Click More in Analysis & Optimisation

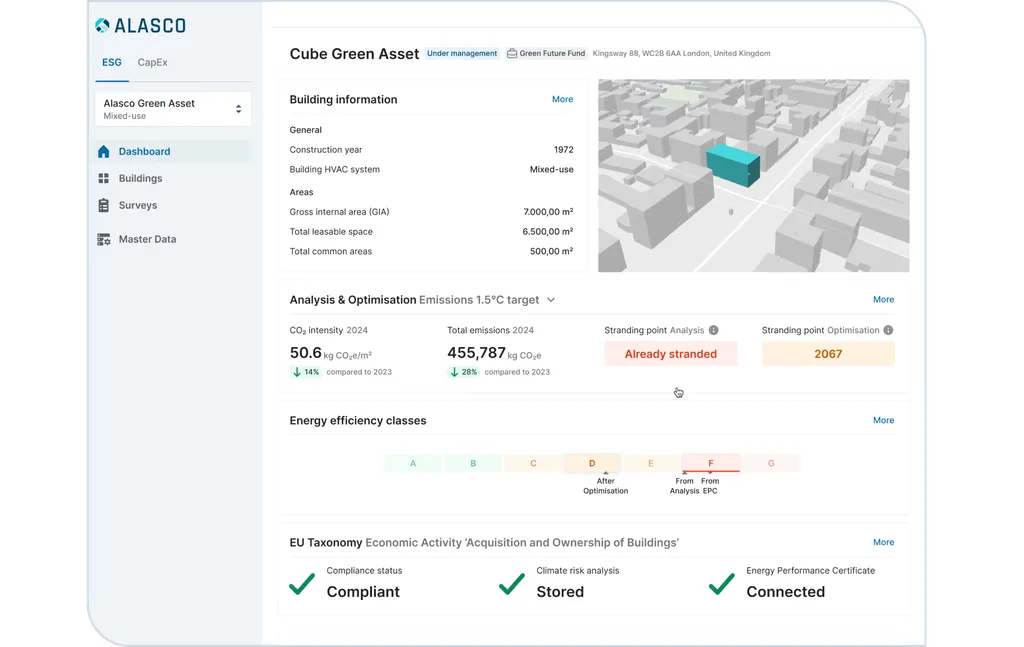click(884, 300)
